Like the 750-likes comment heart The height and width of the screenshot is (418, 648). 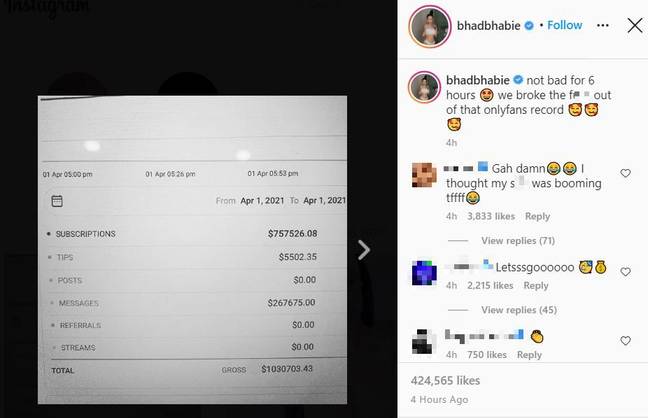coord(625,341)
